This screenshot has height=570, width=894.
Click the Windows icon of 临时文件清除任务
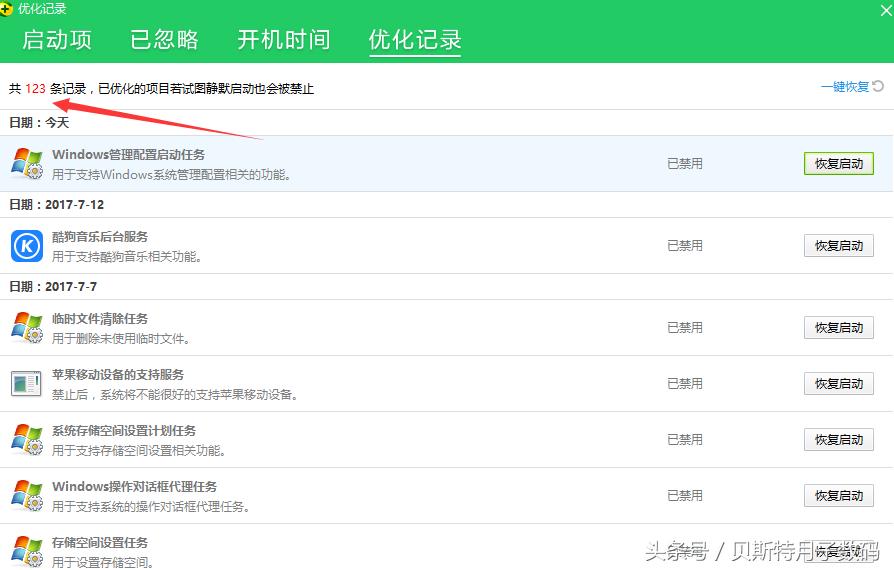pyautogui.click(x=27, y=328)
